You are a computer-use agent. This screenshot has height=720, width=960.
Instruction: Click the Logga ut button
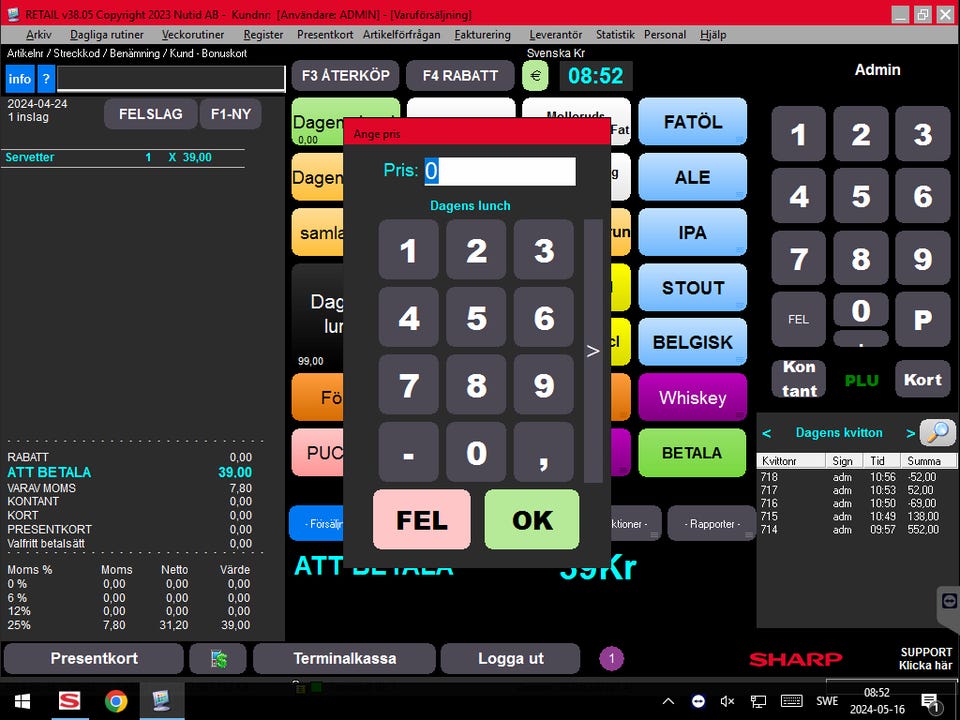510,659
